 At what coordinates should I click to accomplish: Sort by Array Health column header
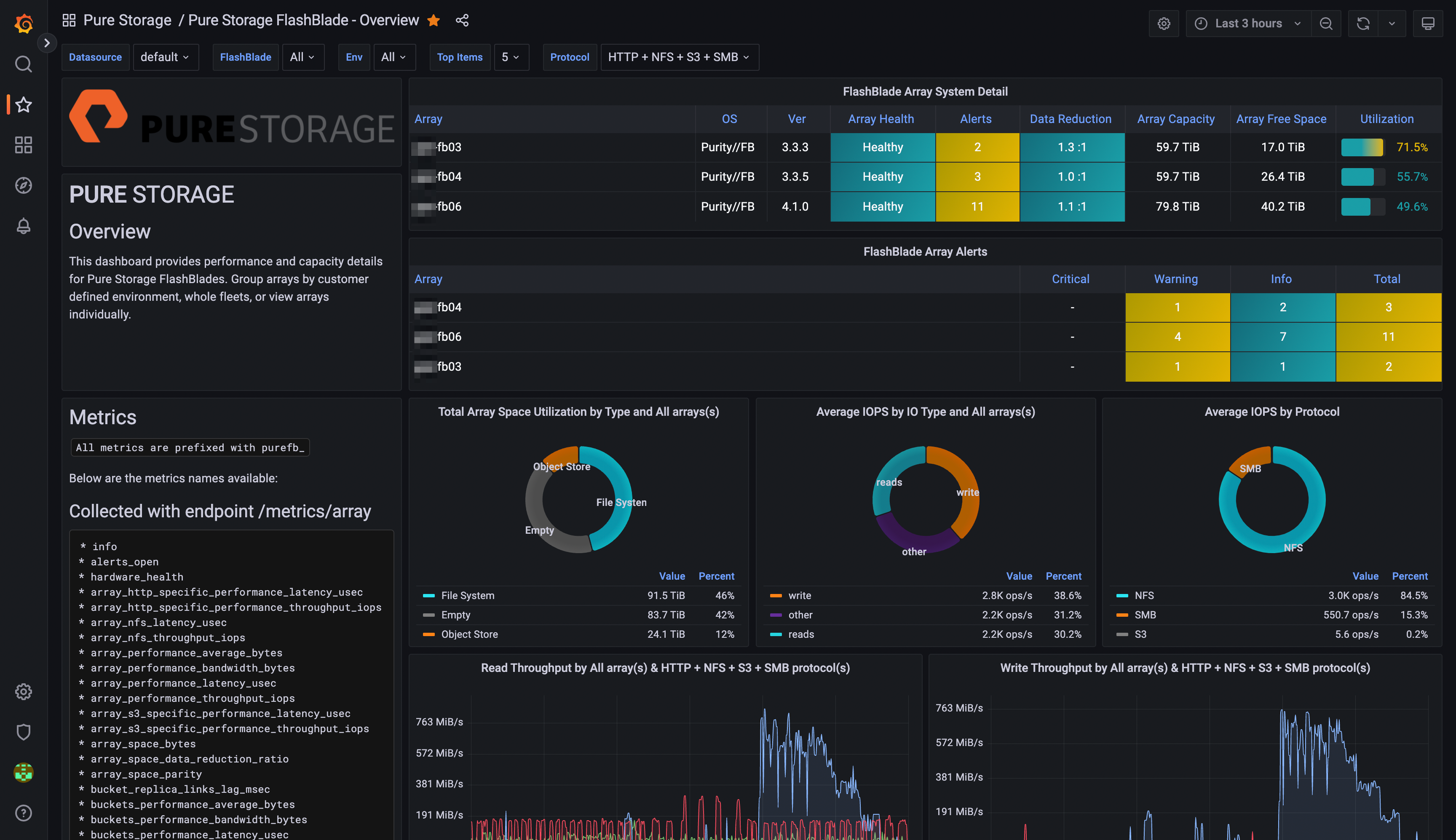(x=880, y=119)
